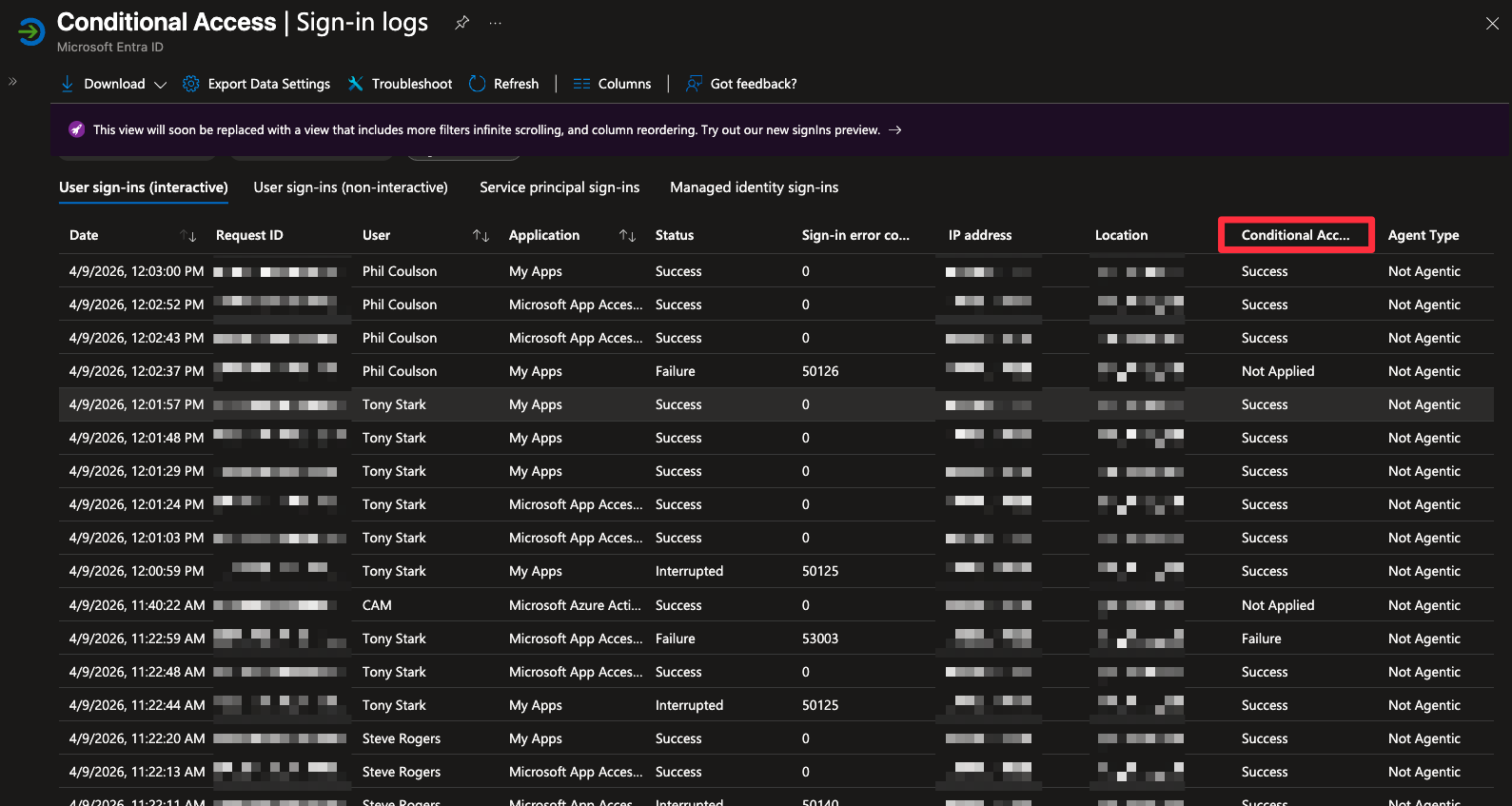Click Failure status for Phil Coulson
The height and width of the screenshot is (806, 1512).
pyautogui.click(x=676, y=371)
